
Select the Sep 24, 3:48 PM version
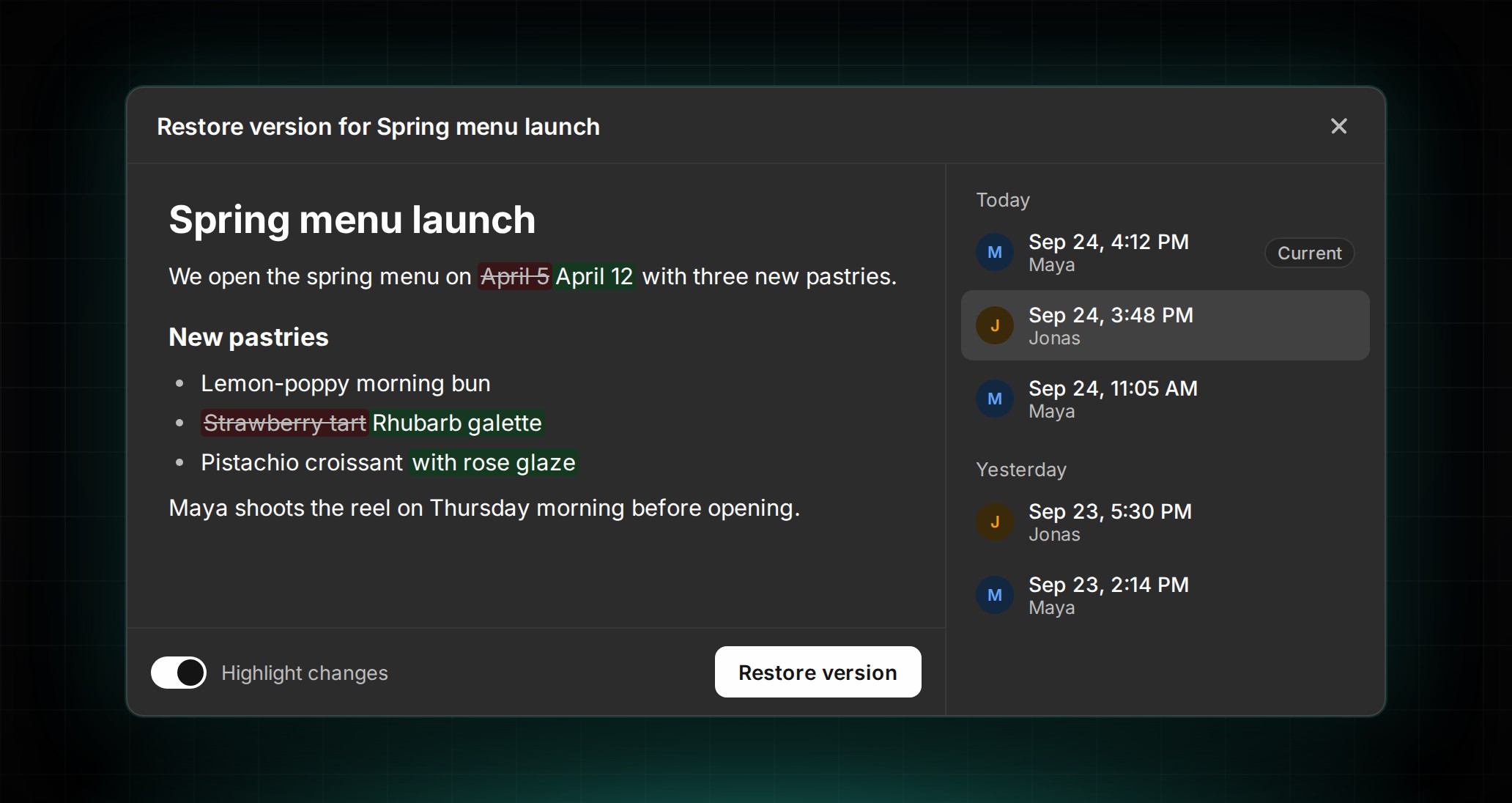tap(1165, 325)
